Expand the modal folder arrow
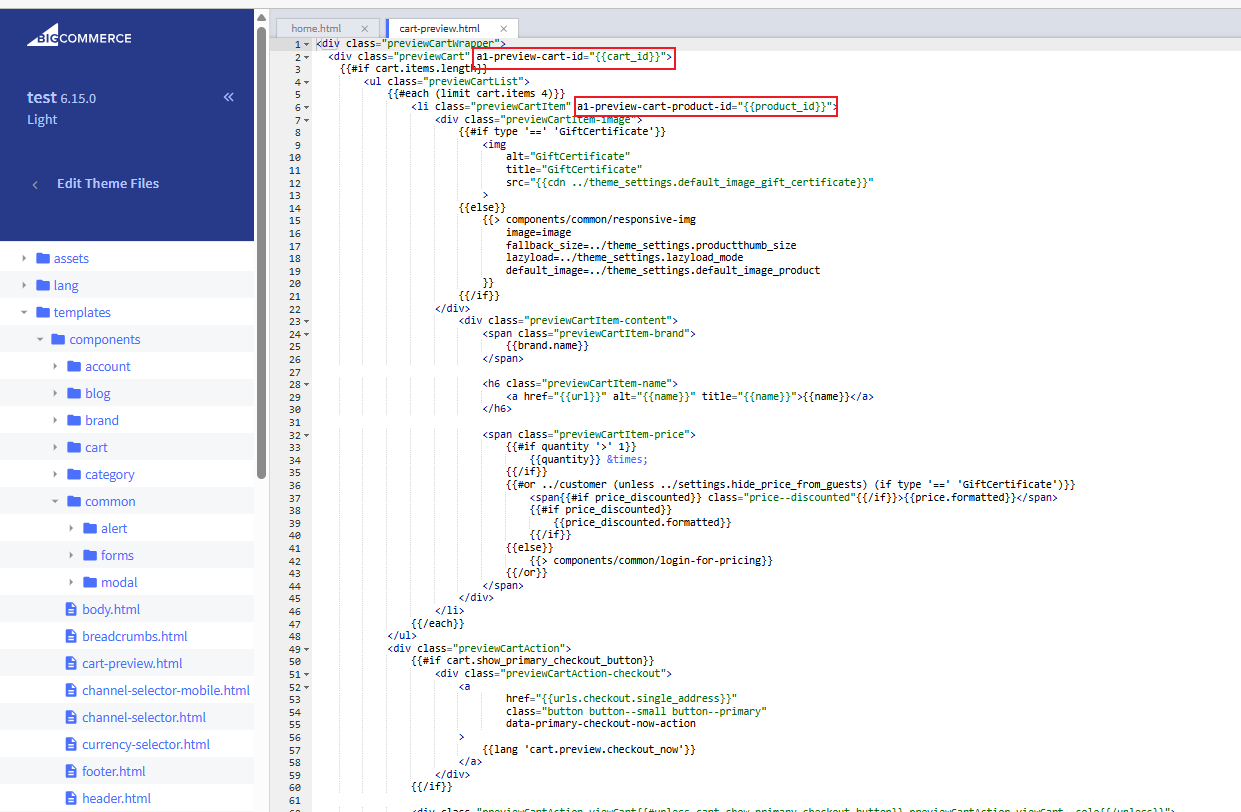This screenshot has width=1241, height=812. 72,582
